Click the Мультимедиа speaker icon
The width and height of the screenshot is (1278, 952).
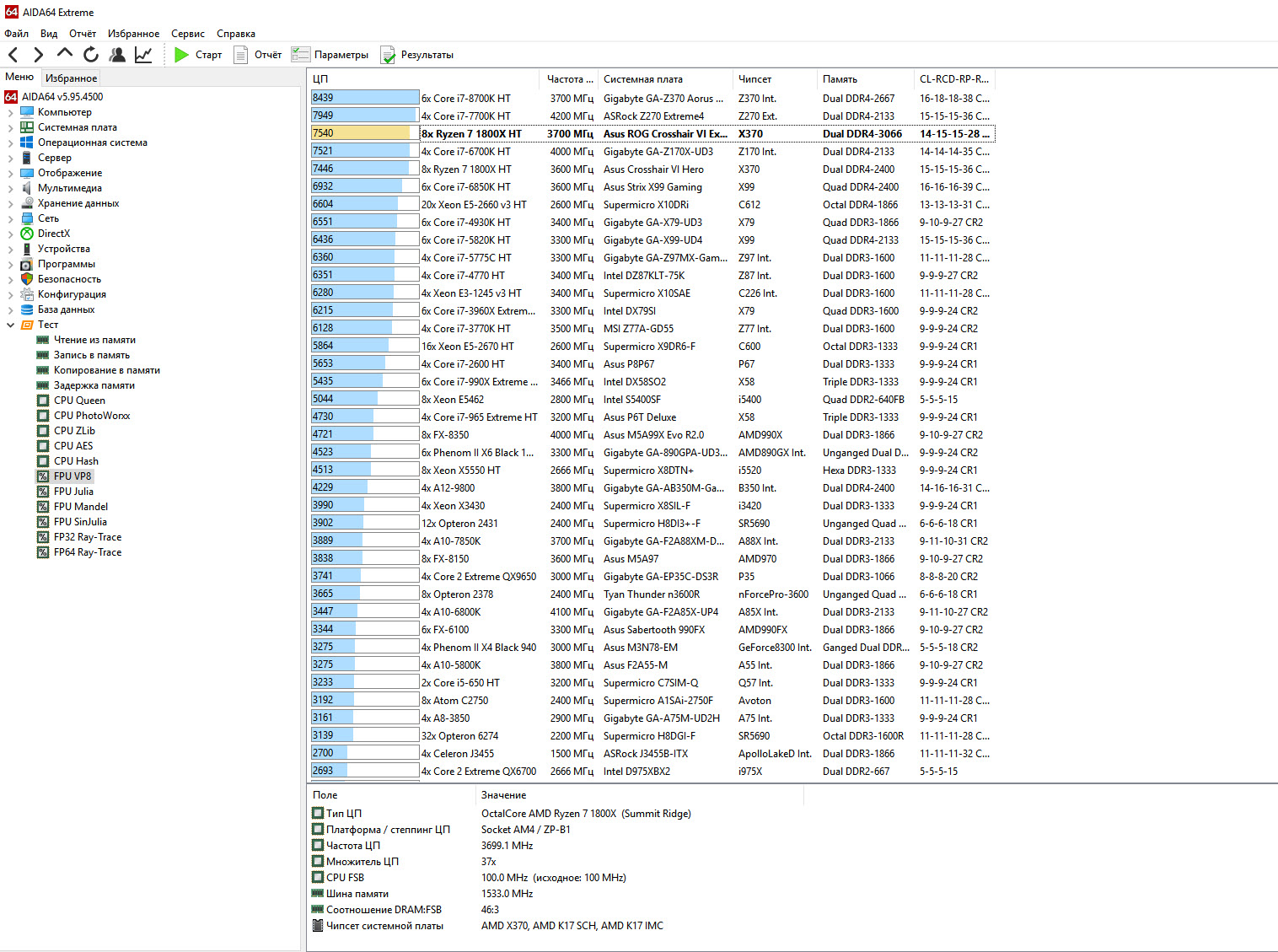[x=27, y=188]
